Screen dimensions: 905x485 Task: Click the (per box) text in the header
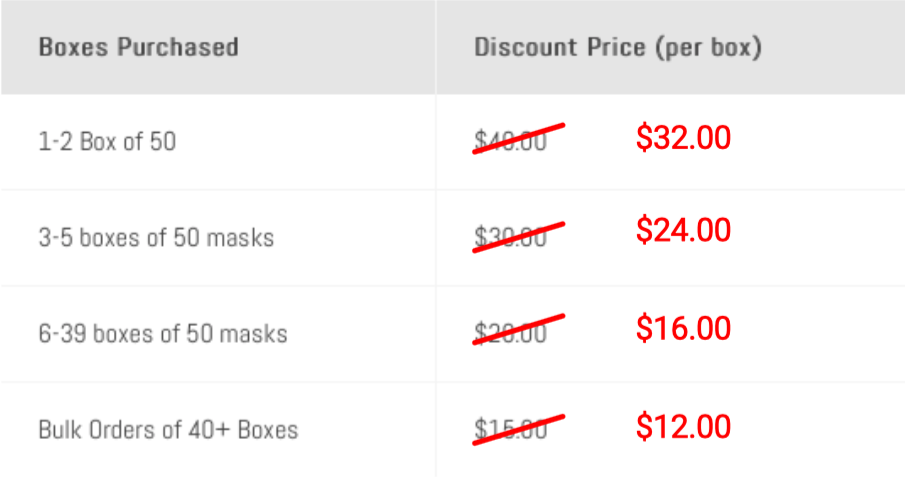[708, 48]
